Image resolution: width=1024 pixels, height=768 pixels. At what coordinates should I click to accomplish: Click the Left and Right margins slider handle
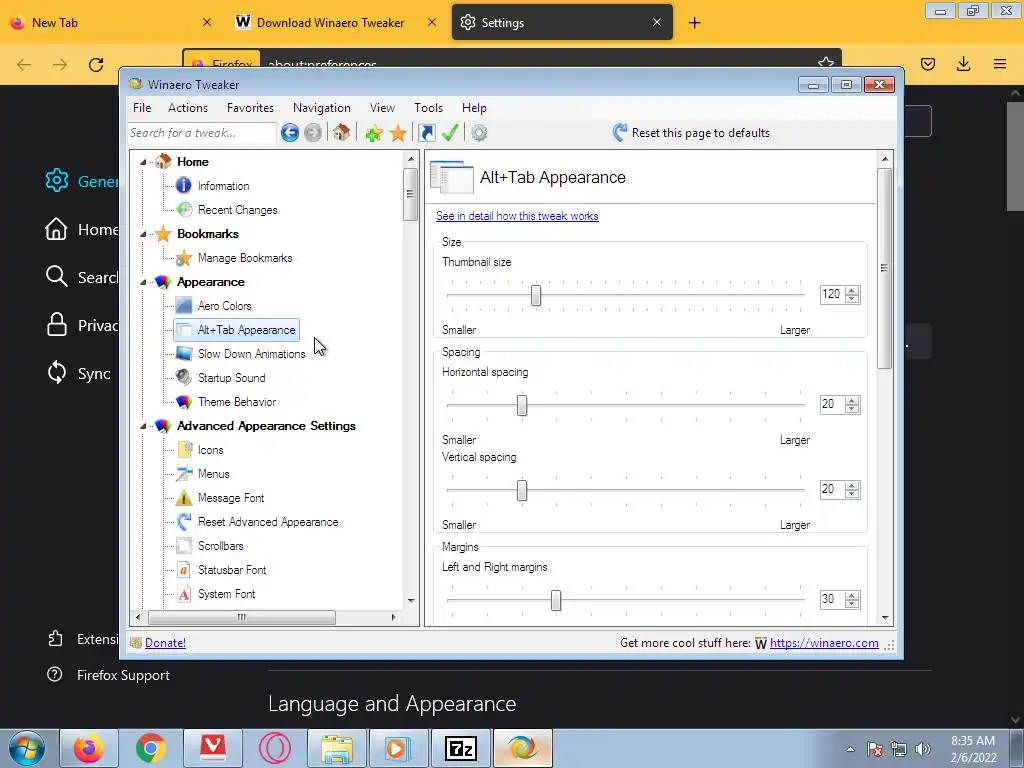pyautogui.click(x=556, y=600)
